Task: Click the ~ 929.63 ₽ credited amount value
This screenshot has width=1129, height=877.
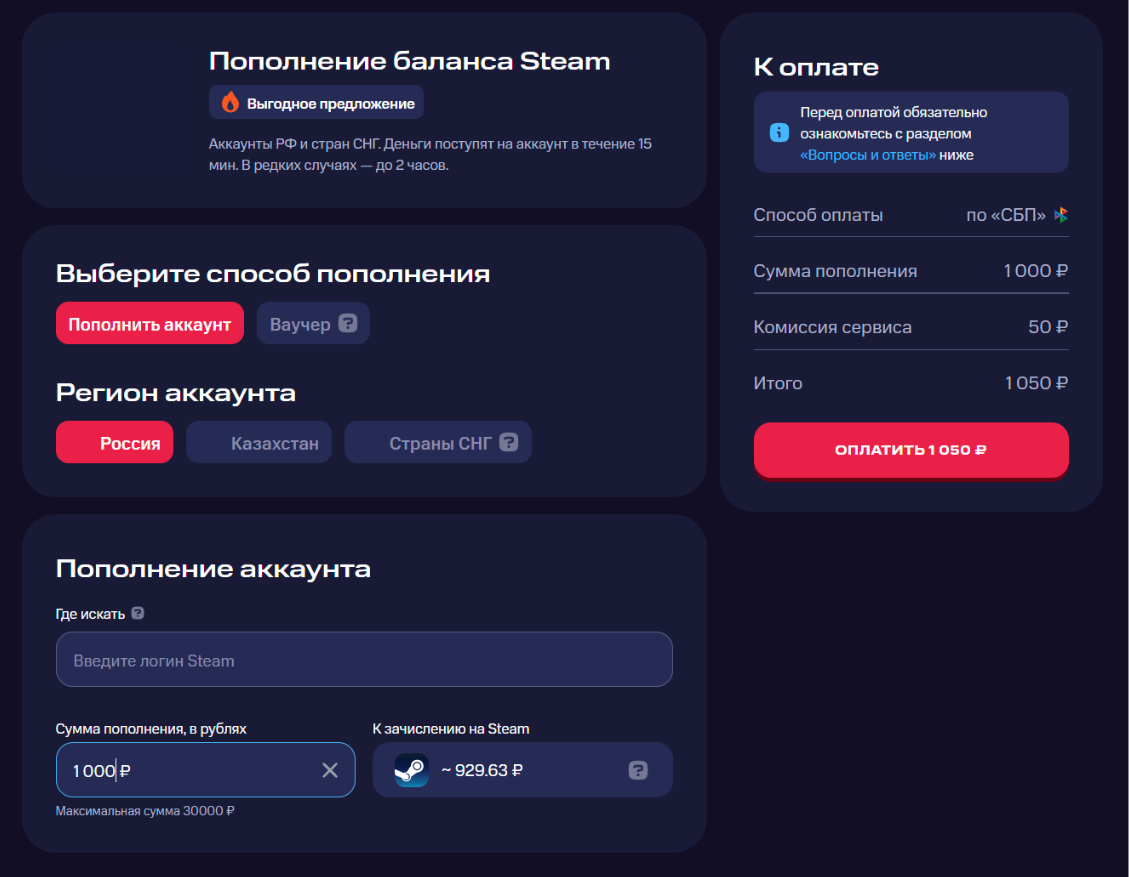Action: (x=482, y=770)
